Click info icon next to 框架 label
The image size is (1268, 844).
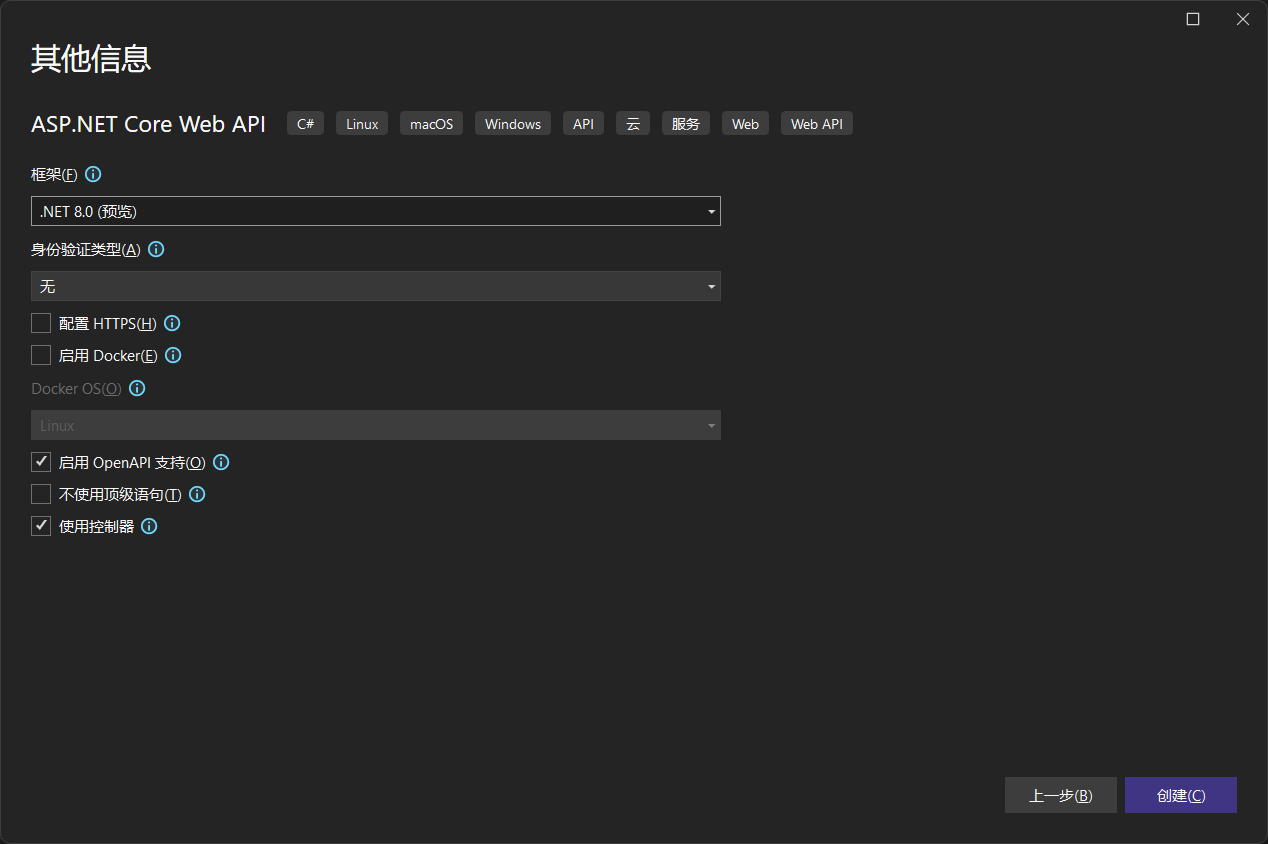click(x=93, y=174)
